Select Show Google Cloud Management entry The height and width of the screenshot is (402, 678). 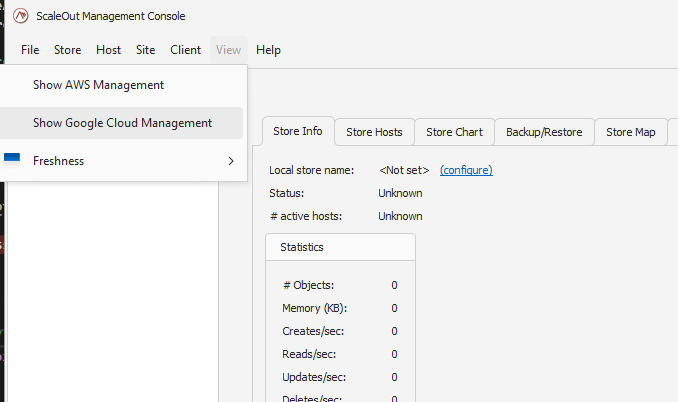pos(122,123)
